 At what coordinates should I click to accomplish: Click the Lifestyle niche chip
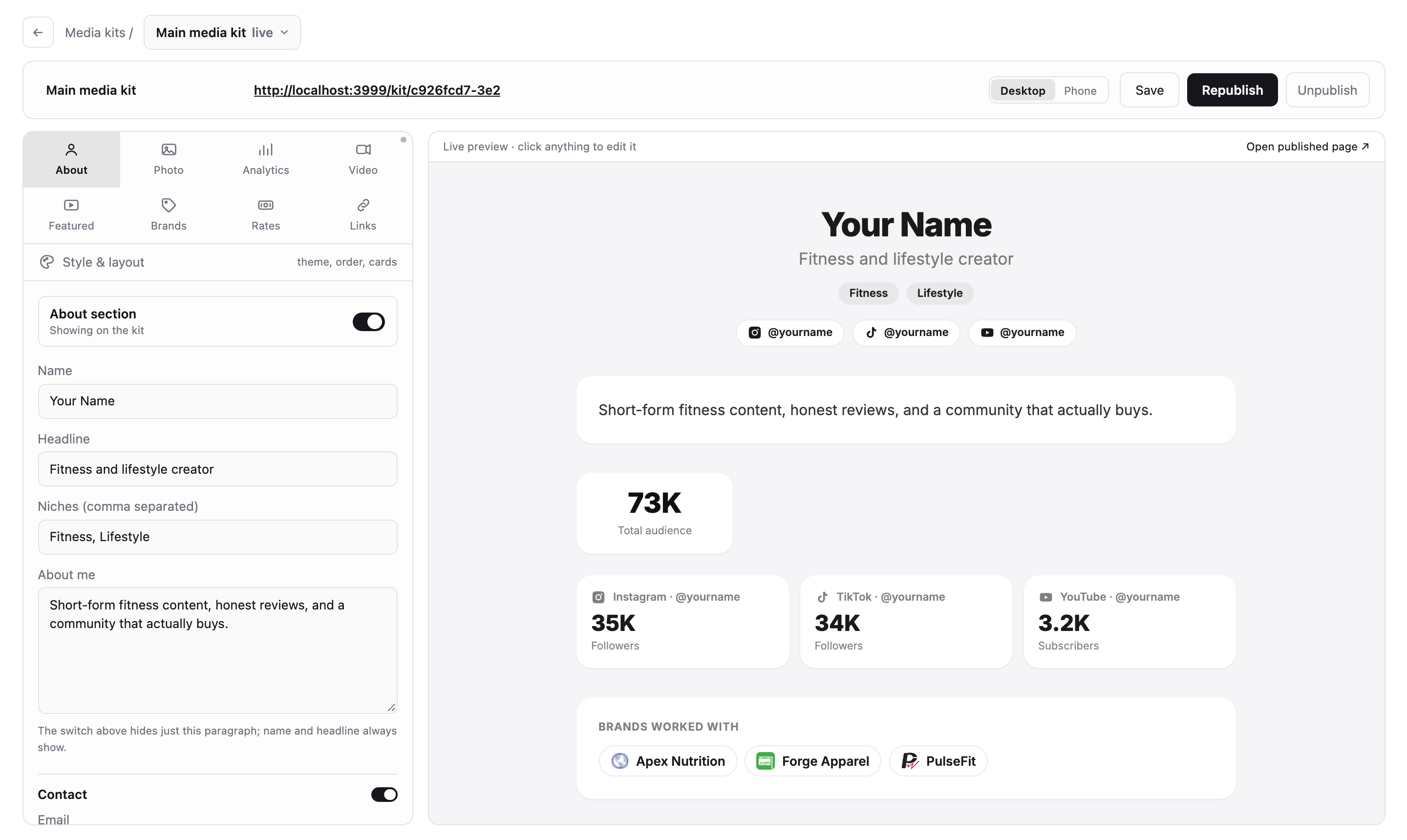pos(940,293)
